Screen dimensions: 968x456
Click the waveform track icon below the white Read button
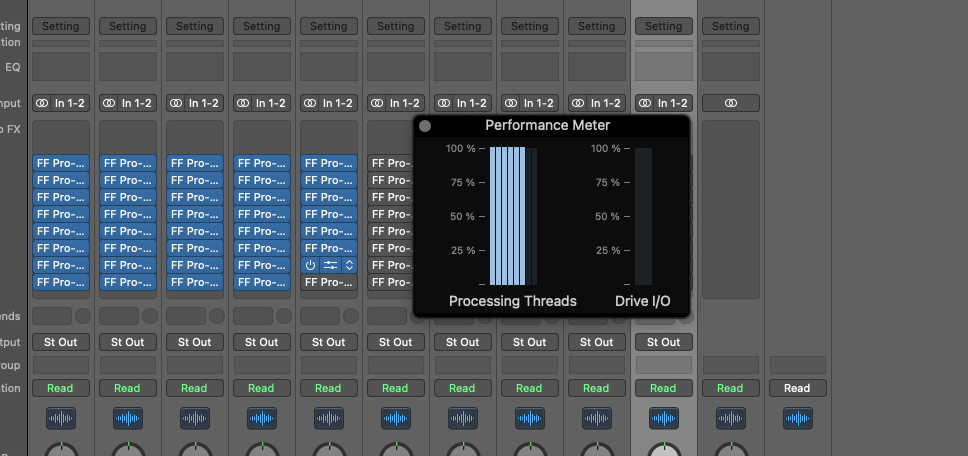click(x=798, y=418)
